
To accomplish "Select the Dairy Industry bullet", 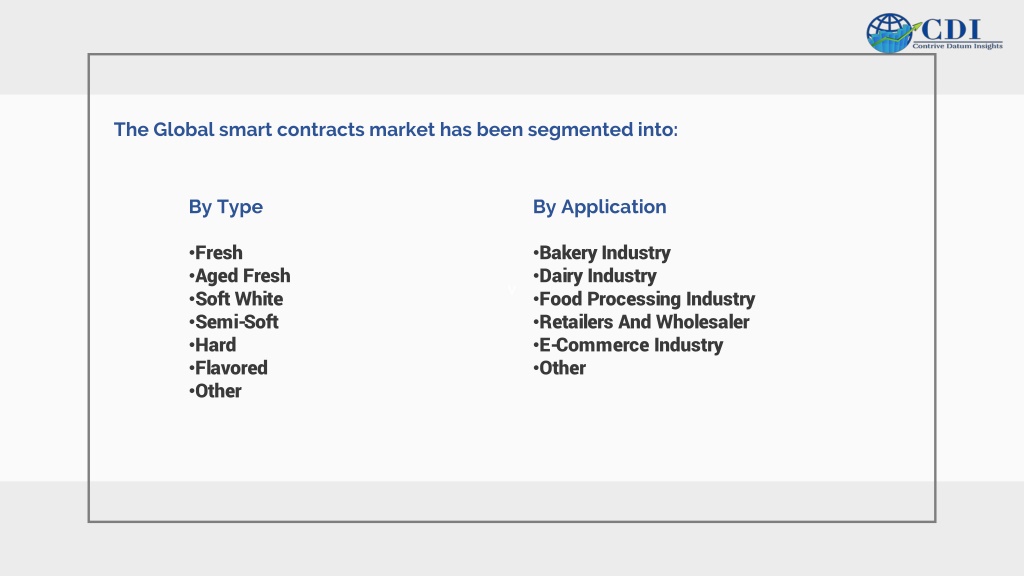I will coord(594,276).
